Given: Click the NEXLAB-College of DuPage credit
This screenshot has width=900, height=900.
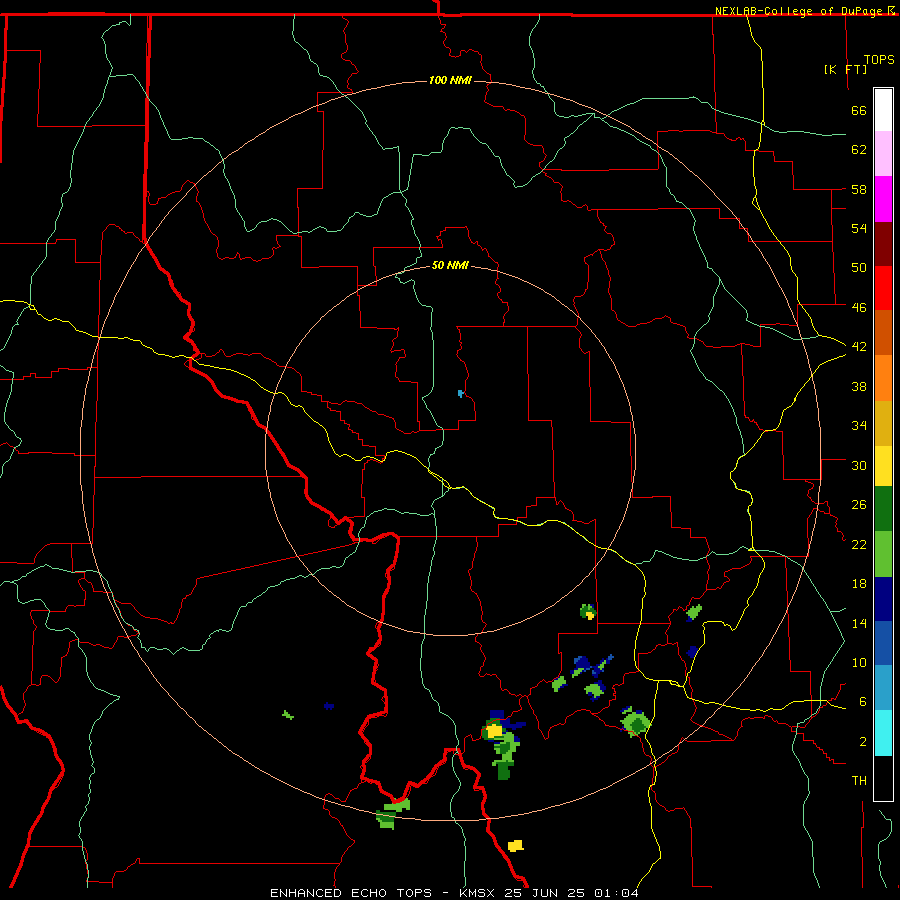Looking at the screenshot, I should (805, 11).
